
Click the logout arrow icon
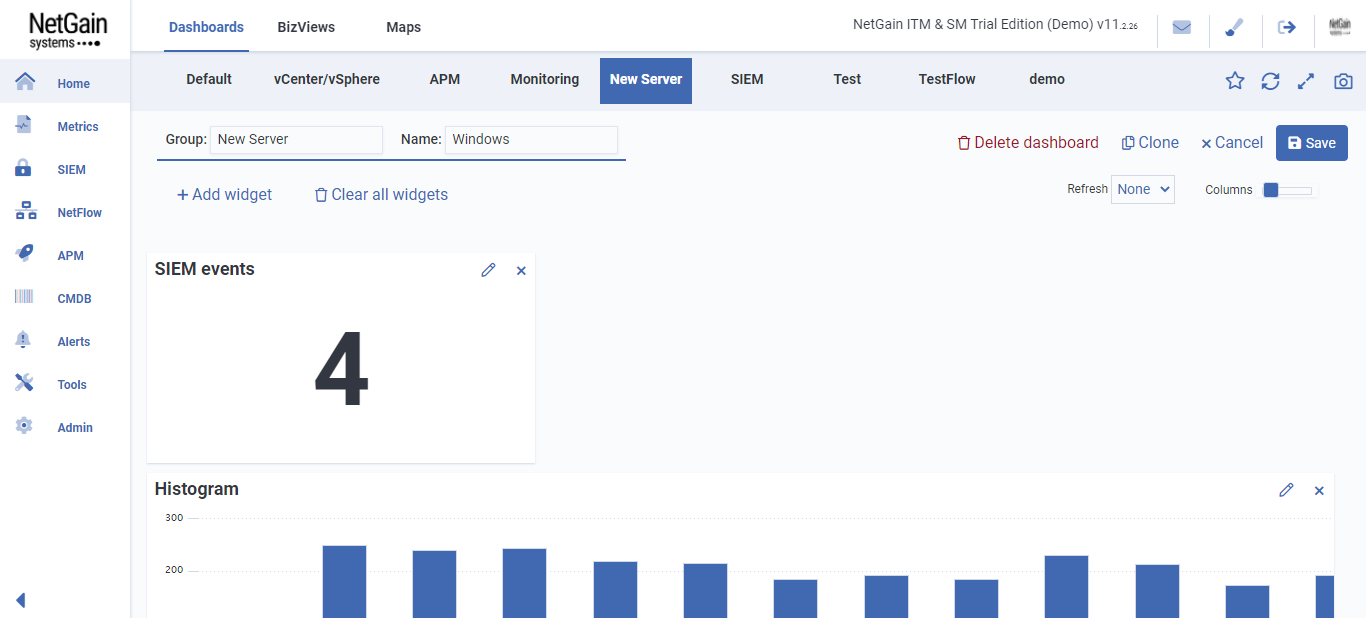(1287, 27)
